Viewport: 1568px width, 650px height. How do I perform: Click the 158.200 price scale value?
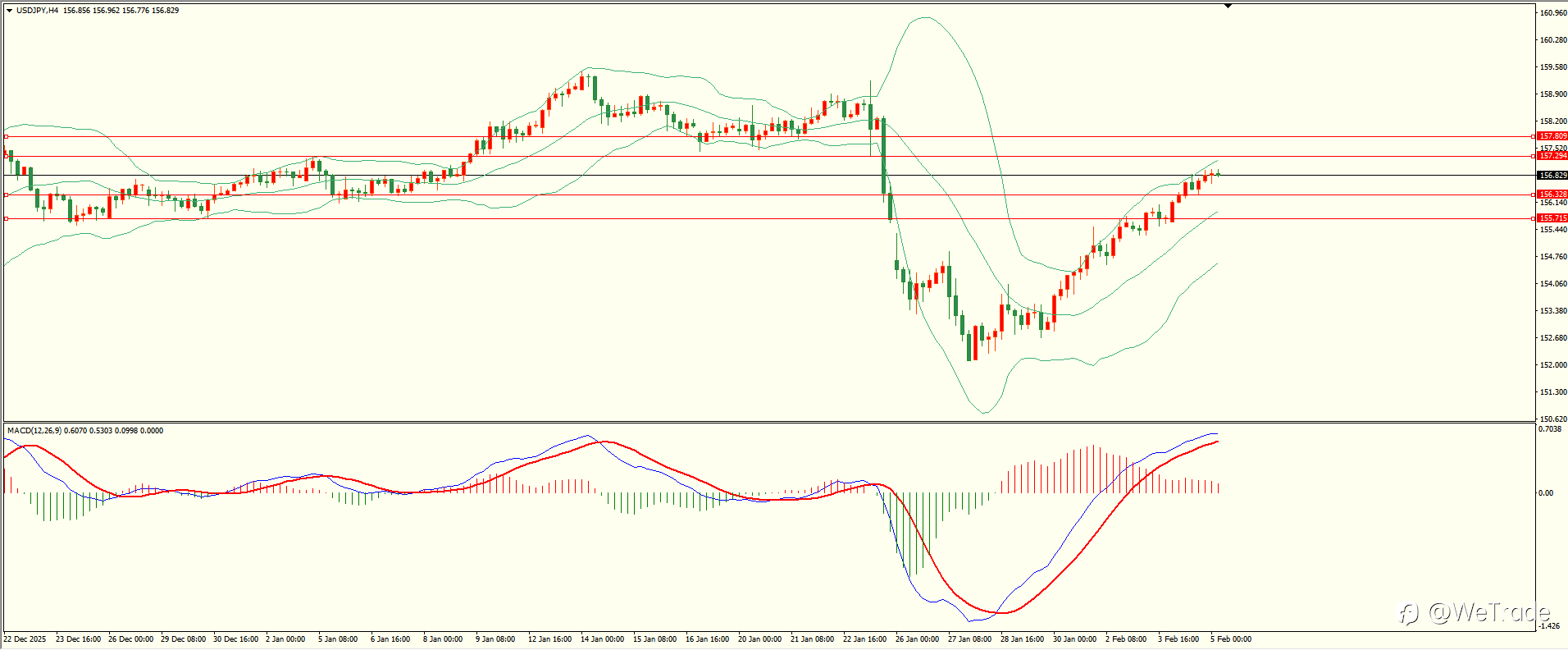pos(1553,121)
